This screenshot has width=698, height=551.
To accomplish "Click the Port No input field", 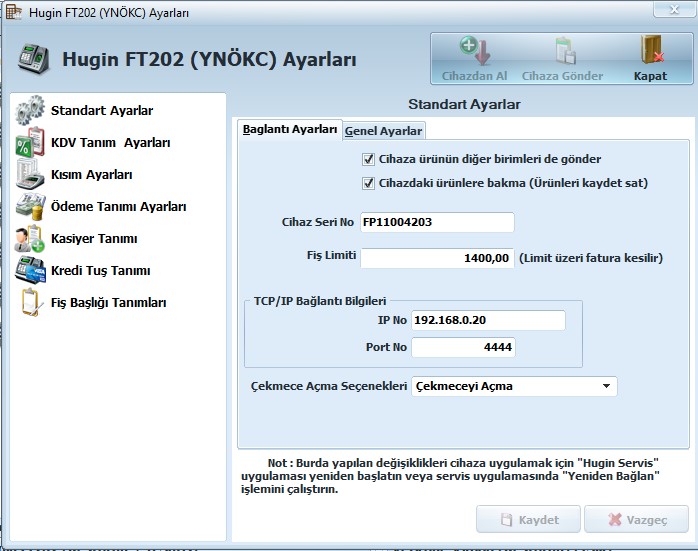I will [463, 347].
